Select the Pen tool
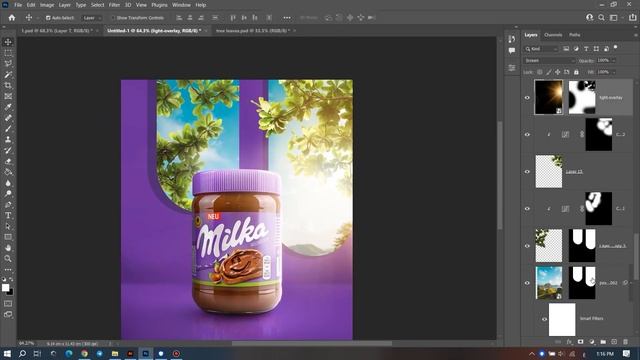This screenshot has height=360, width=640. [8, 204]
